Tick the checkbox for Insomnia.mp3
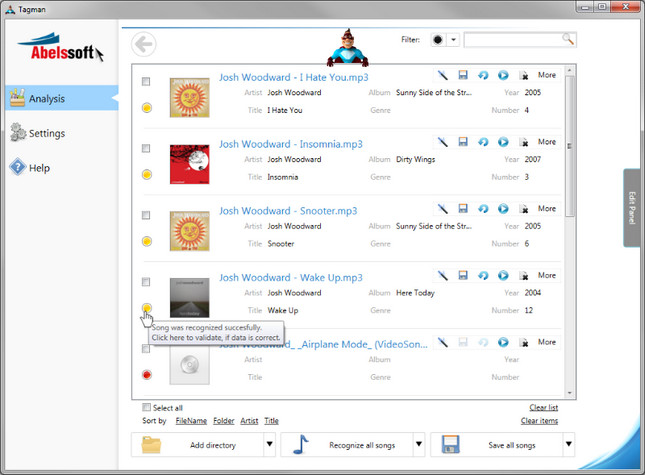 point(147,148)
